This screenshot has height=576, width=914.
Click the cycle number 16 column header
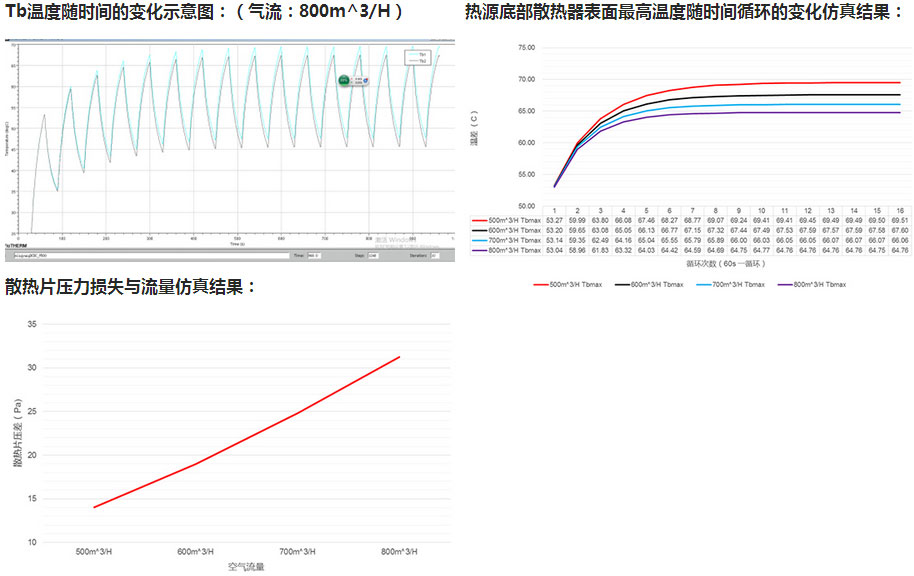[900, 210]
